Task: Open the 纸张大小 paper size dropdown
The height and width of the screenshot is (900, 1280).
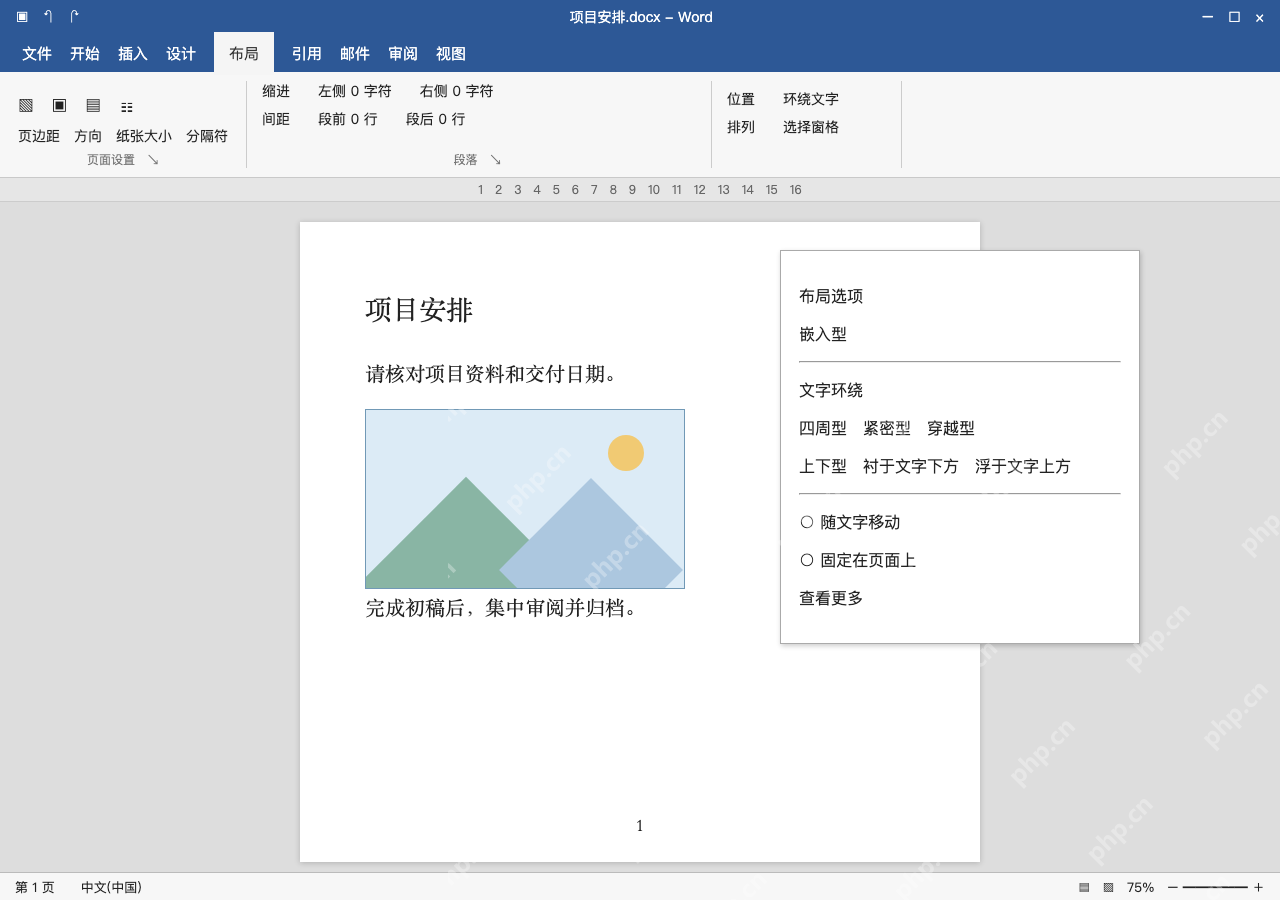Action: point(144,136)
